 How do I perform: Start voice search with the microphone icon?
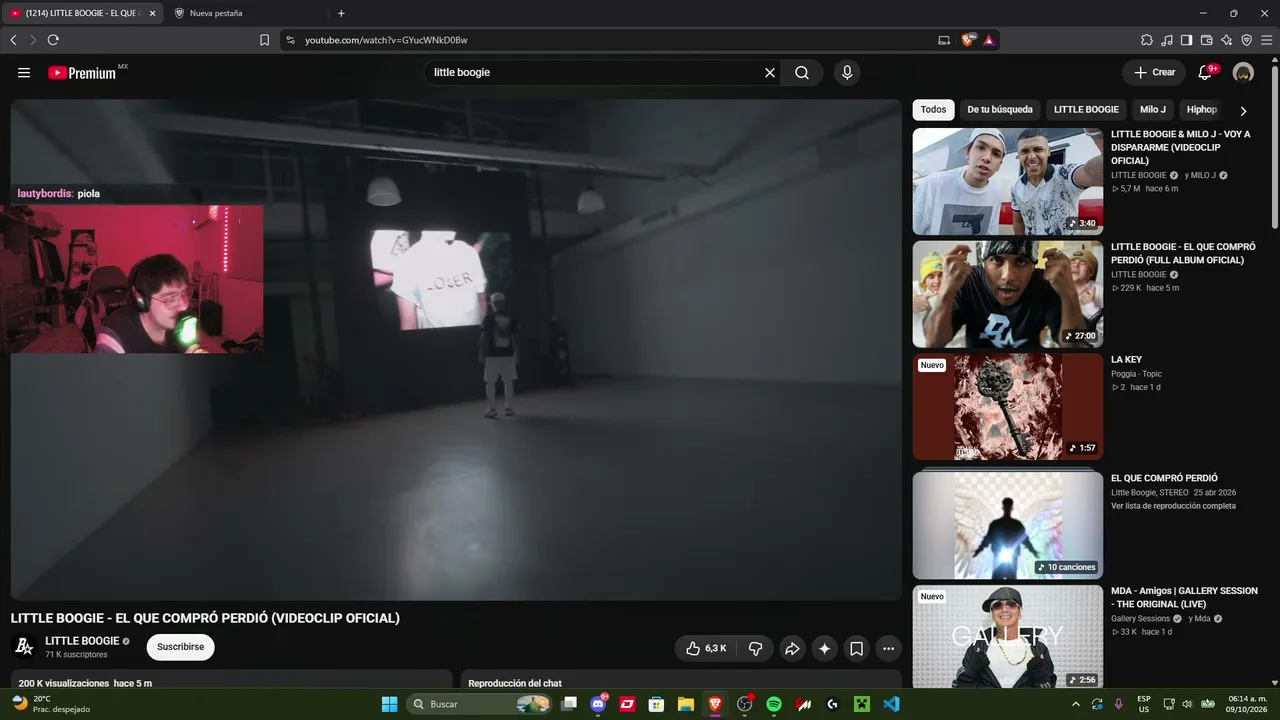pos(847,73)
